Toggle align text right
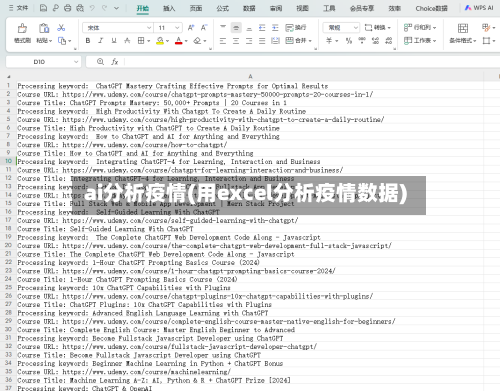The image size is (500, 391). tap(249, 41)
